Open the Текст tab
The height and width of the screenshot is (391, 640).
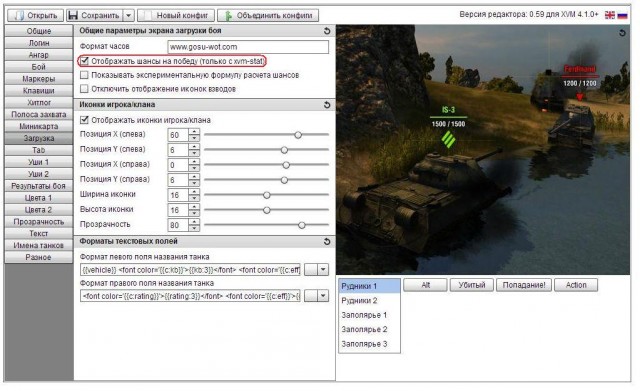click(39, 233)
